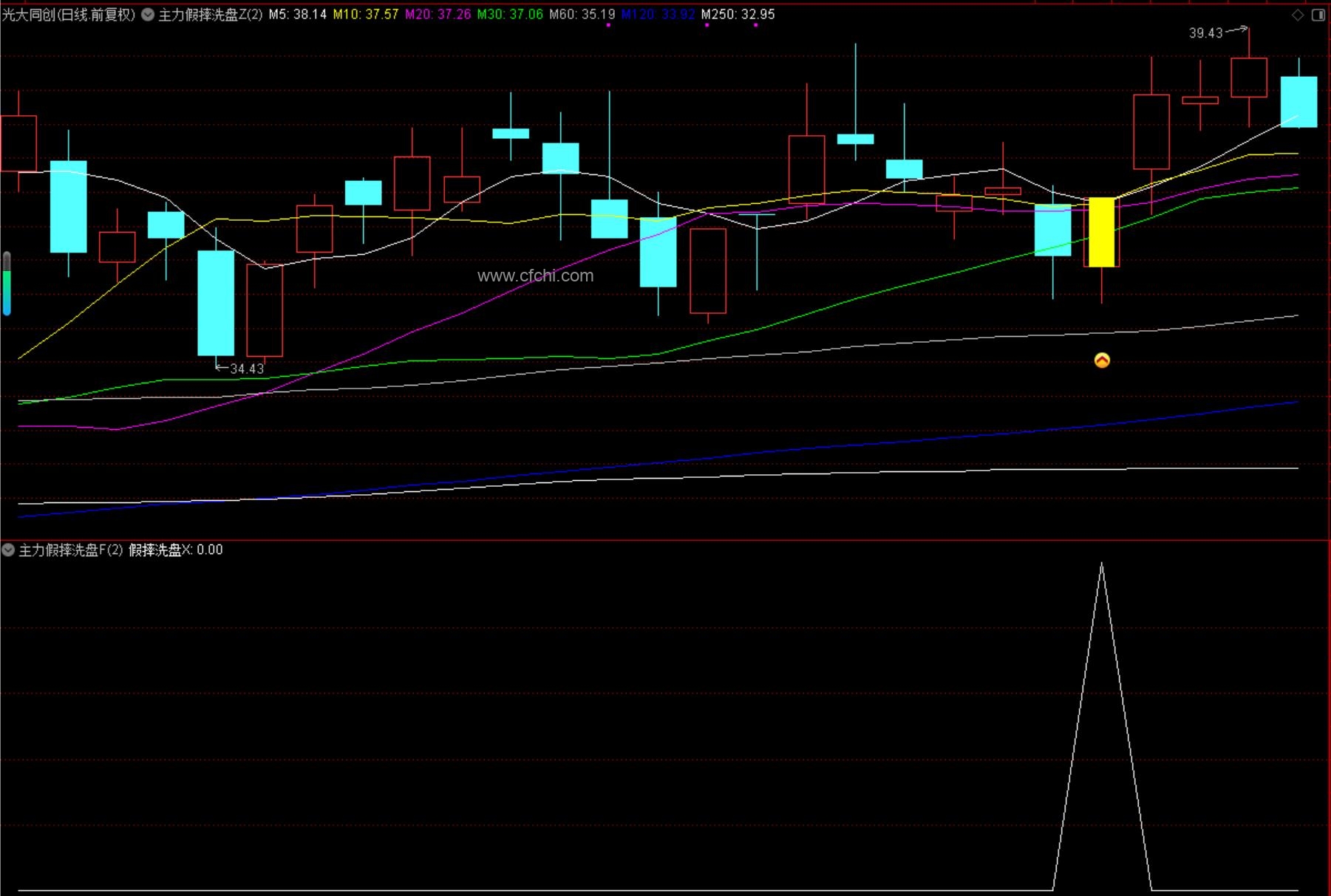Click the orange up-arrow signal marker
The image size is (1331, 896).
(1102, 360)
